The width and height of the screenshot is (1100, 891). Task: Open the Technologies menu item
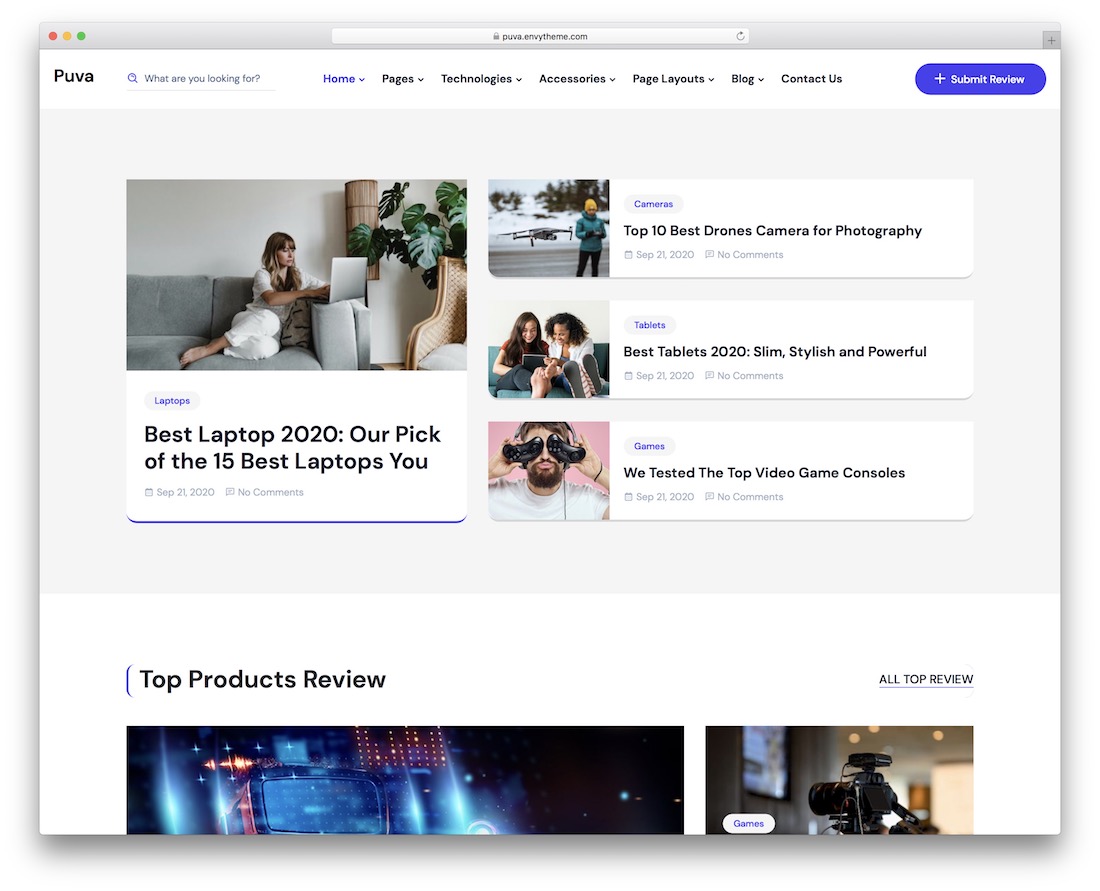point(476,79)
